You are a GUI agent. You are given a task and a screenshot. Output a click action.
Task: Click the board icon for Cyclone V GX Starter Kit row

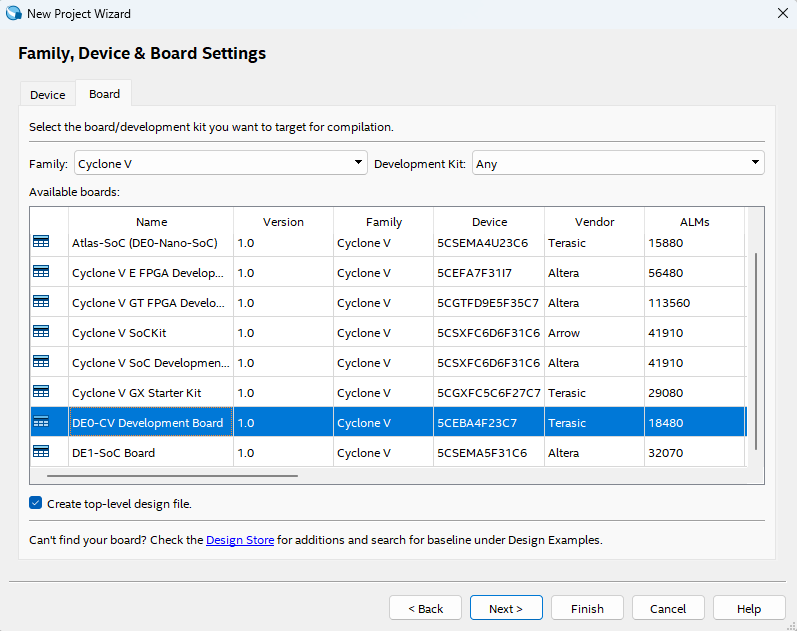coord(41,392)
